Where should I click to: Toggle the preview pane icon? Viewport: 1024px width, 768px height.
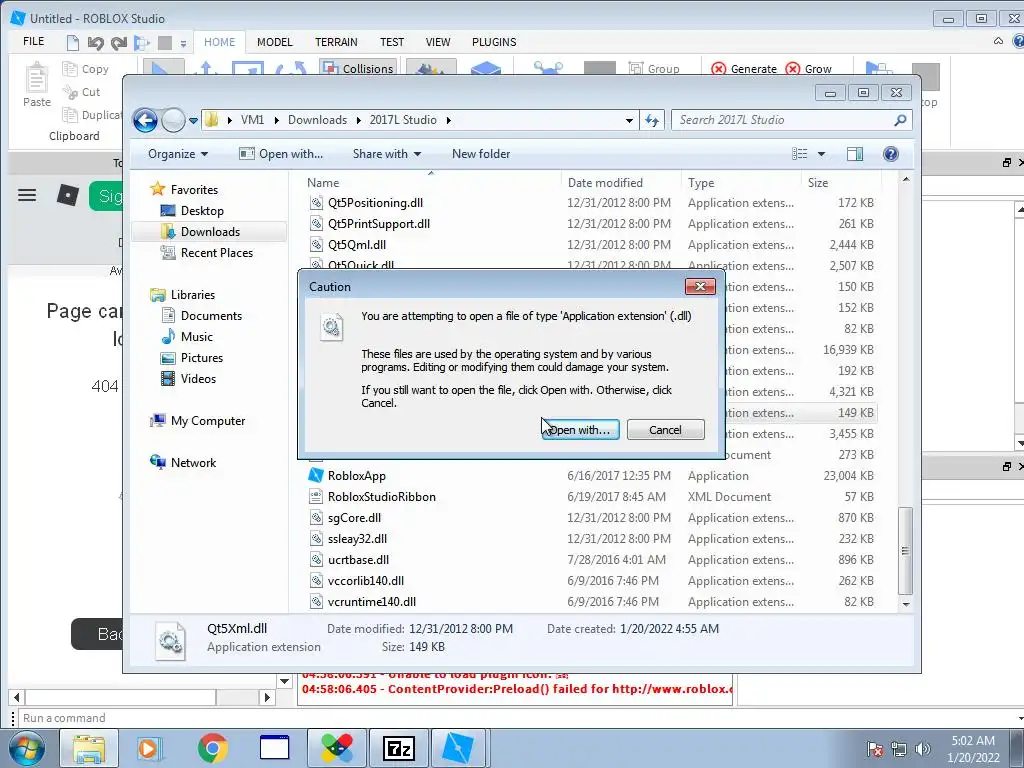tap(855, 153)
